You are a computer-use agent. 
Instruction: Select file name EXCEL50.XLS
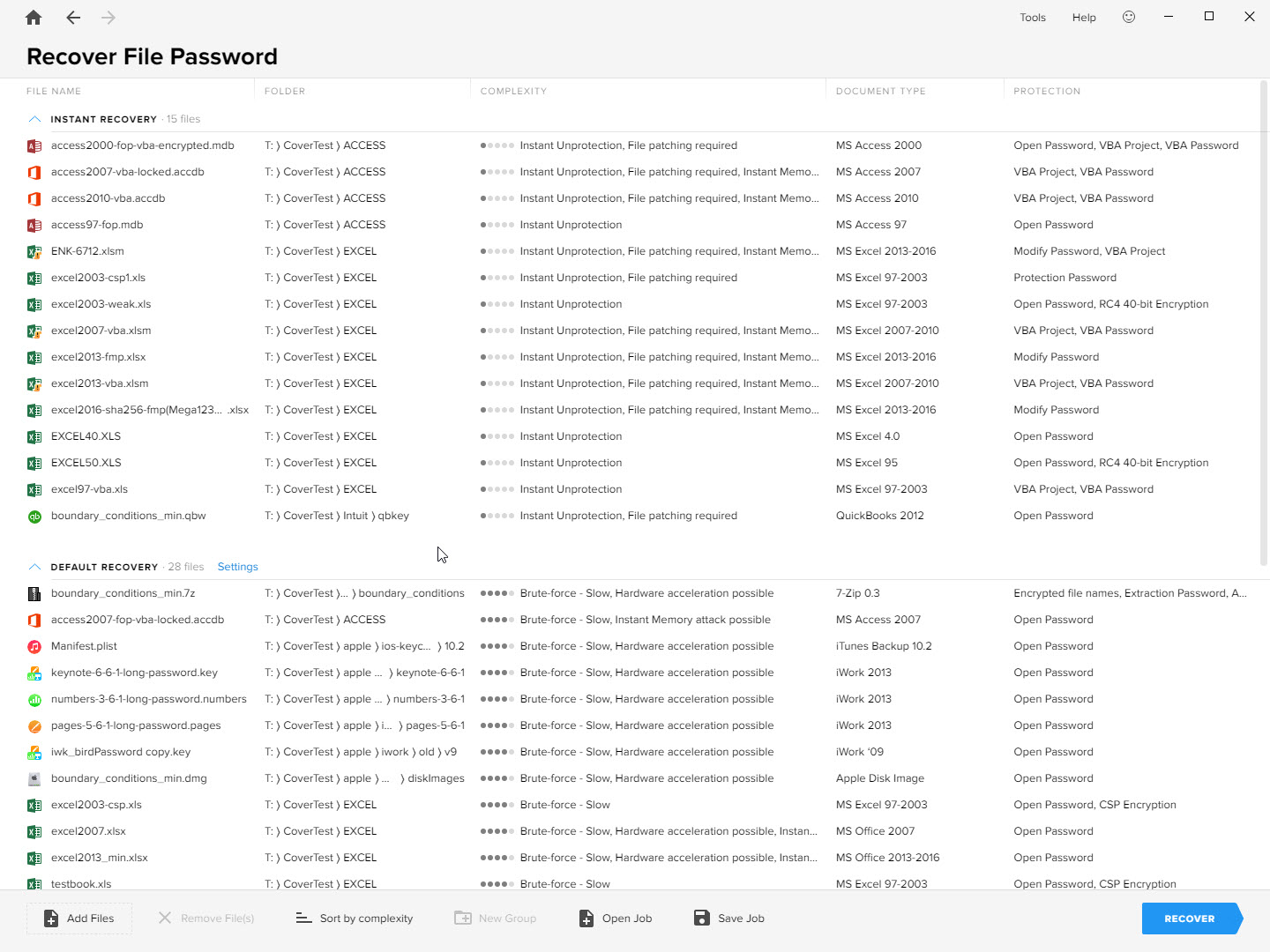coord(86,463)
